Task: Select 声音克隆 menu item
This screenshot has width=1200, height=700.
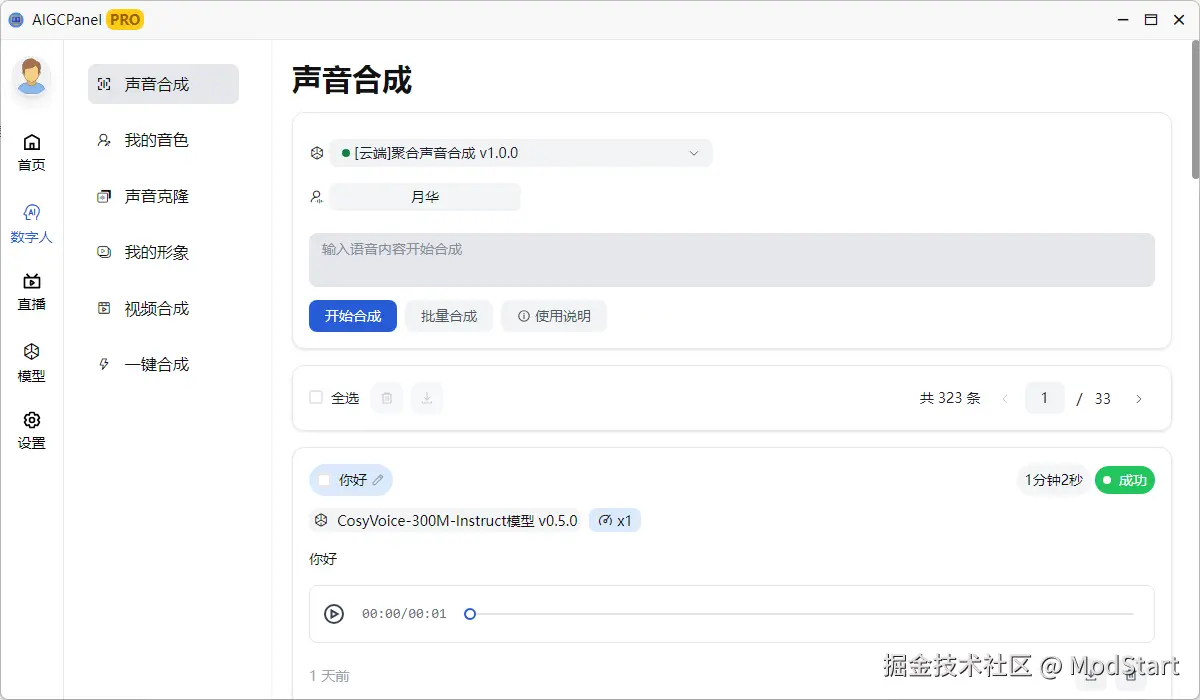Action: coord(164,196)
